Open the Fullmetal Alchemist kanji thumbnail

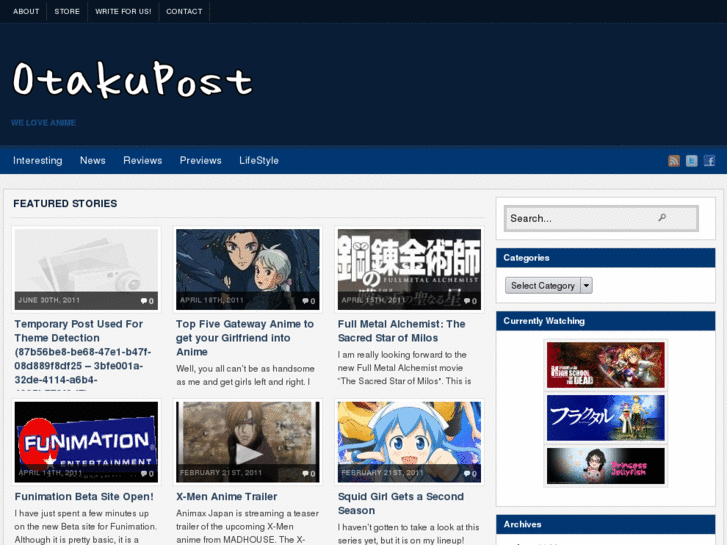409,269
